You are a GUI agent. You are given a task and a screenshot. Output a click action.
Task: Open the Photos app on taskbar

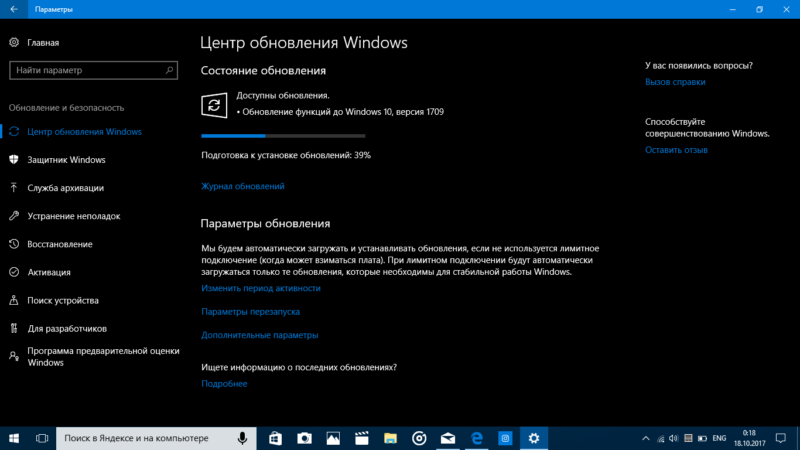pos(333,438)
